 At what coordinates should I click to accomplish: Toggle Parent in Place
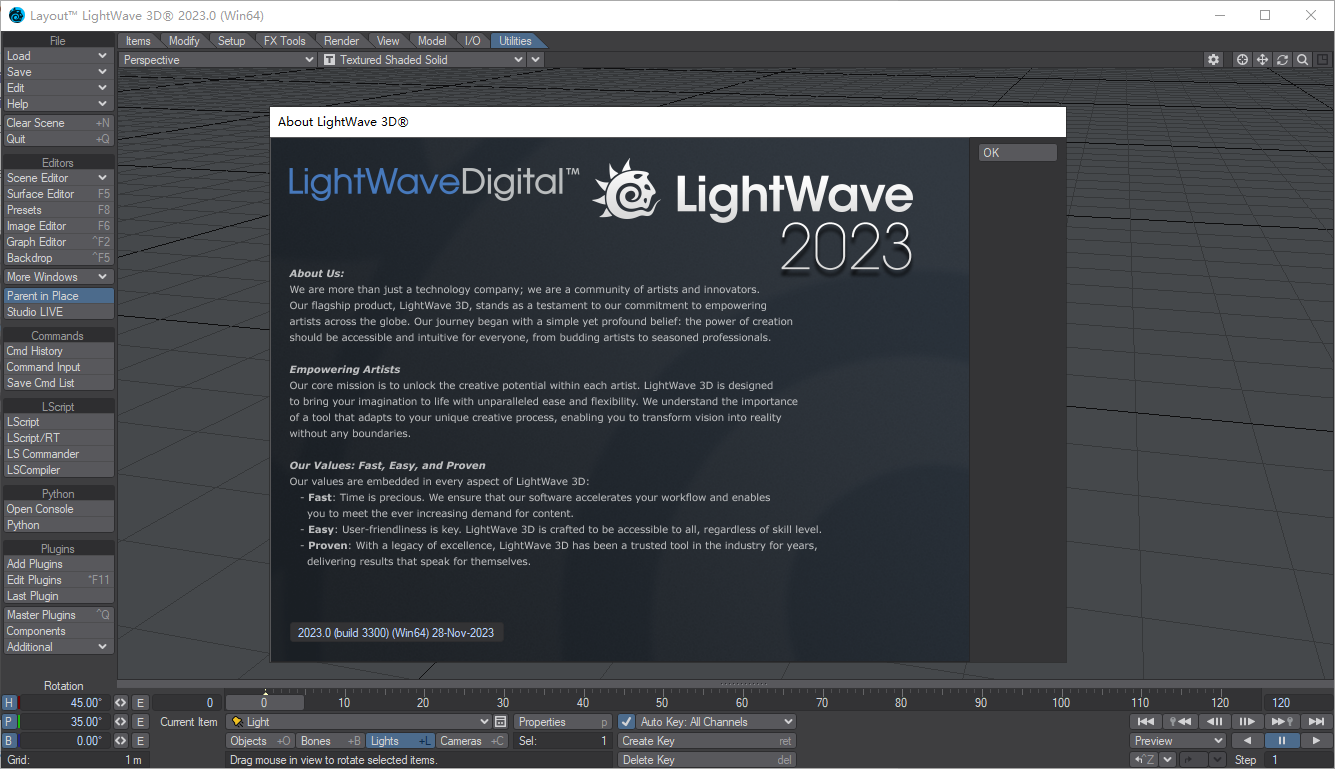58,296
